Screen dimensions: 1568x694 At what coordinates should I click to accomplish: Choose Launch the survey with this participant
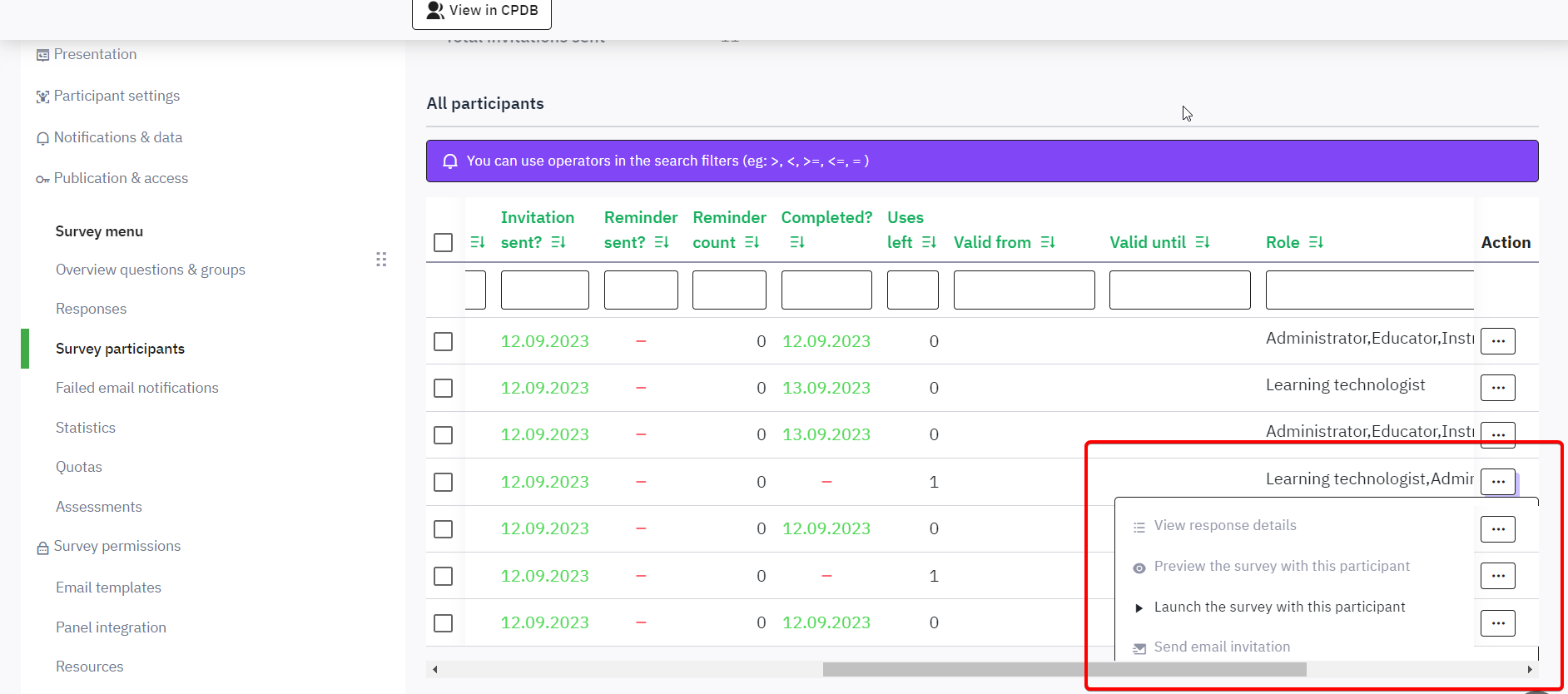[x=1278, y=607]
